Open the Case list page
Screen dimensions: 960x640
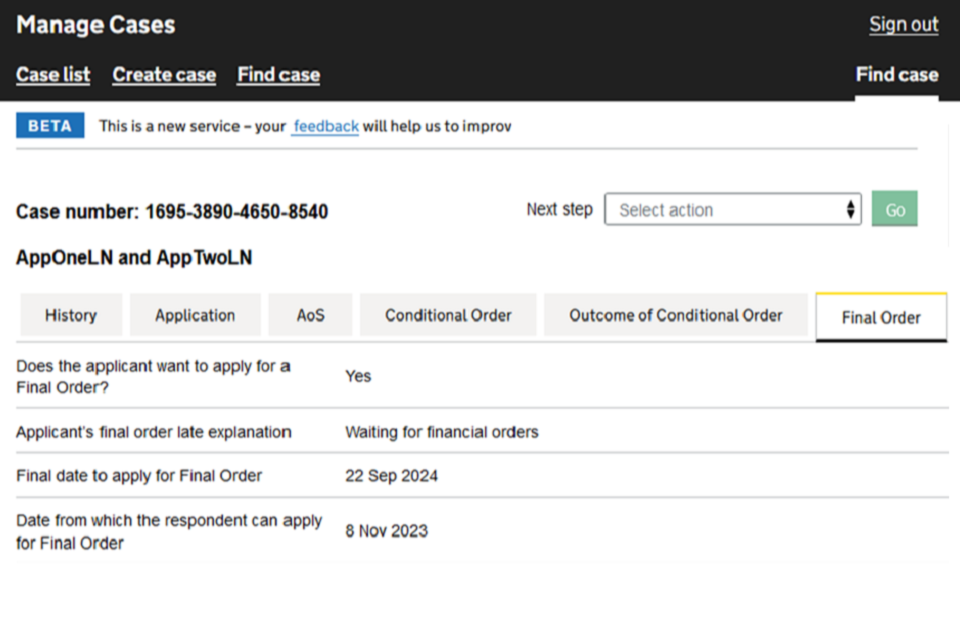pyautogui.click(x=53, y=75)
